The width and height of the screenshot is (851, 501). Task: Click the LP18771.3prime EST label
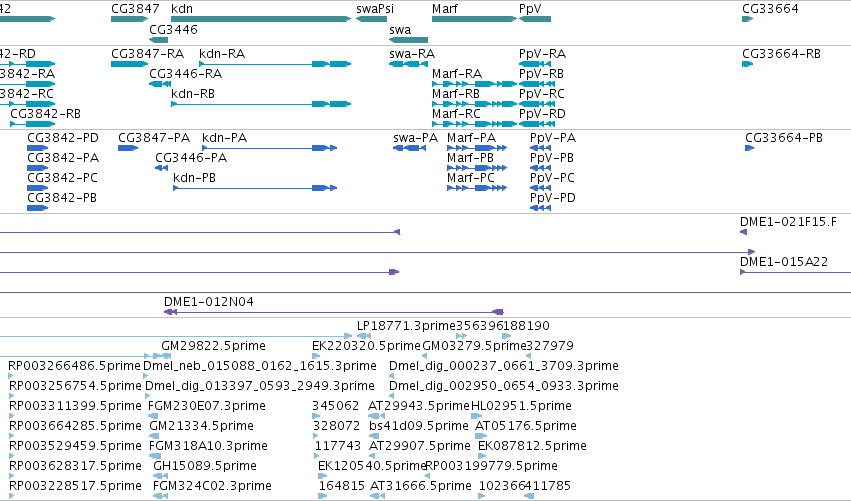point(406,326)
